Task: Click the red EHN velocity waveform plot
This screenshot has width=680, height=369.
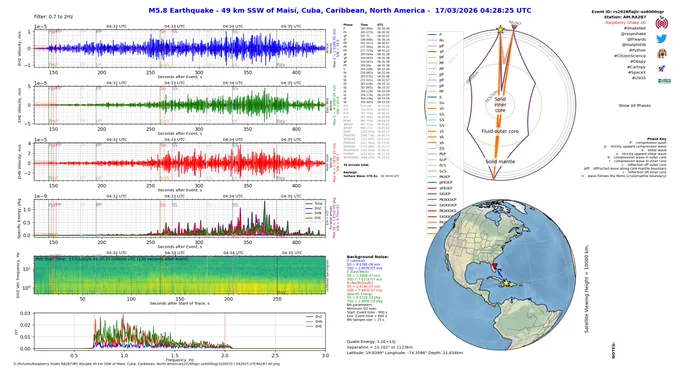Action: pos(180,162)
